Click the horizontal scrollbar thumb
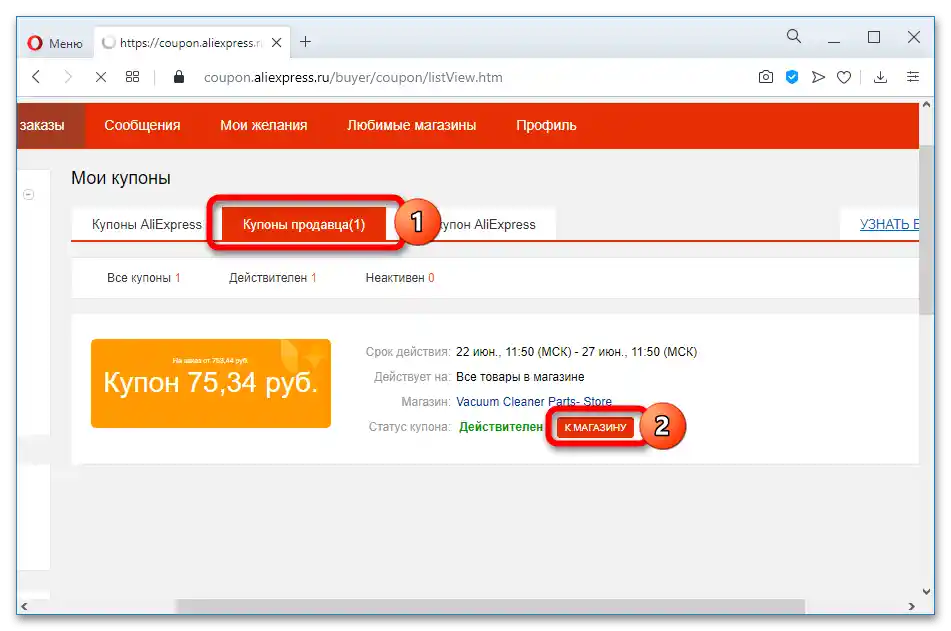 pyautogui.click(x=490, y=606)
